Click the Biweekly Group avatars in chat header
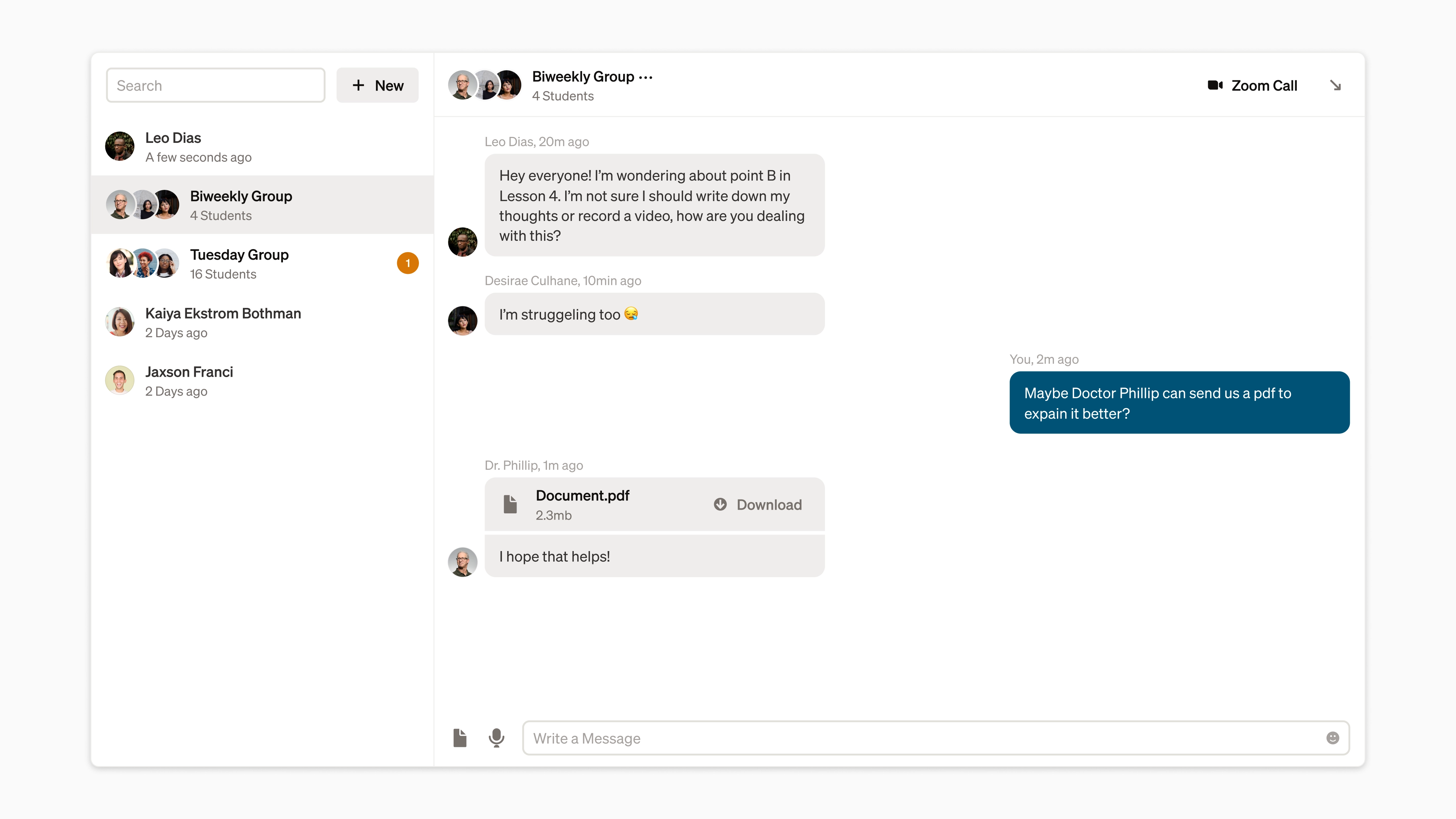Image resolution: width=1456 pixels, height=819 pixels. [x=484, y=85]
